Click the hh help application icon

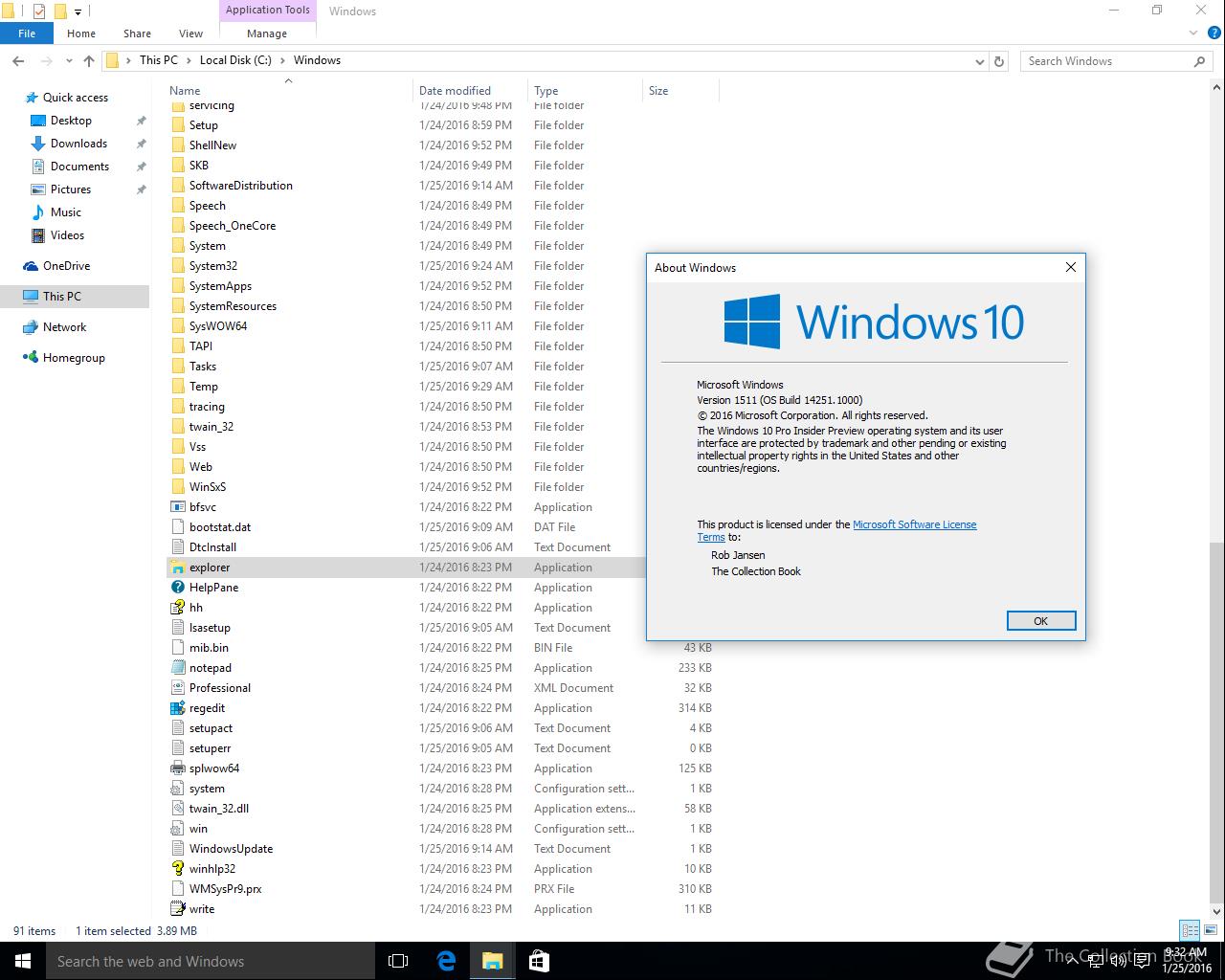click(x=177, y=608)
